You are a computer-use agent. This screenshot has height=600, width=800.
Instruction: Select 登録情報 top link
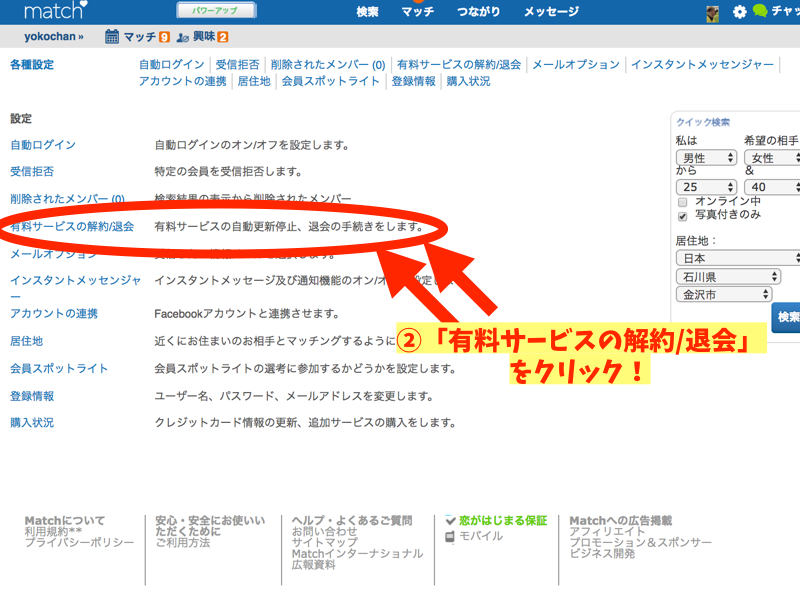pyautogui.click(x=414, y=82)
